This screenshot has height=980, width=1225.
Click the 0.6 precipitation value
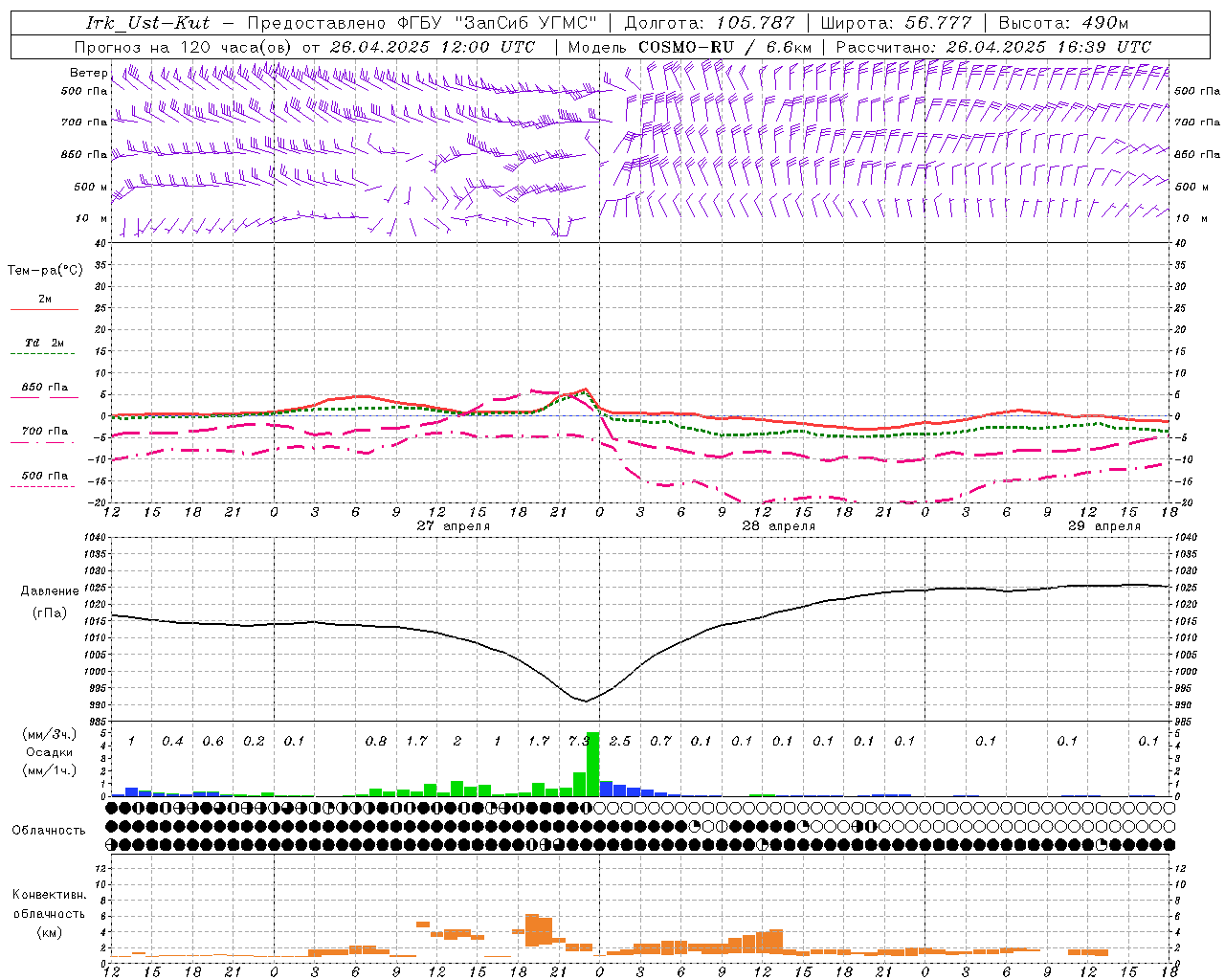click(x=212, y=741)
